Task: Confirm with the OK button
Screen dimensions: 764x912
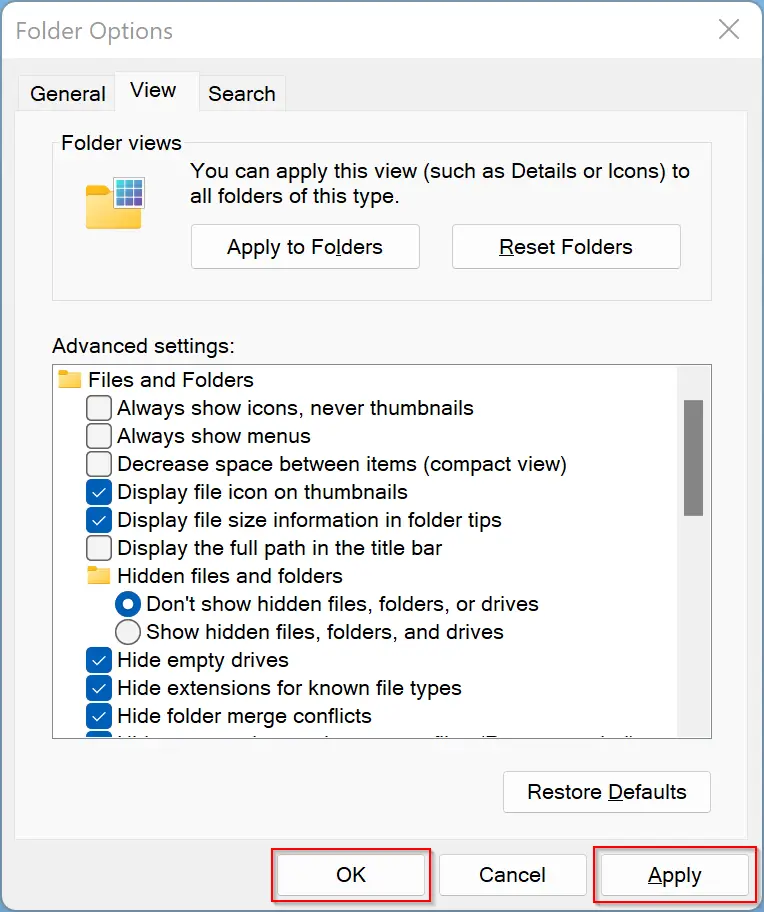Action: tap(351, 875)
